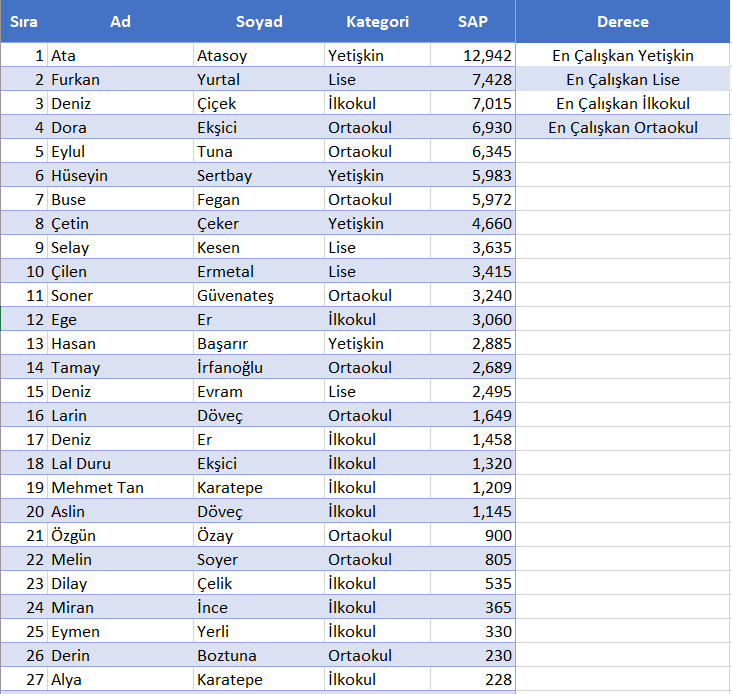
Task: Click the Sıra column header
Action: click(24, 21)
